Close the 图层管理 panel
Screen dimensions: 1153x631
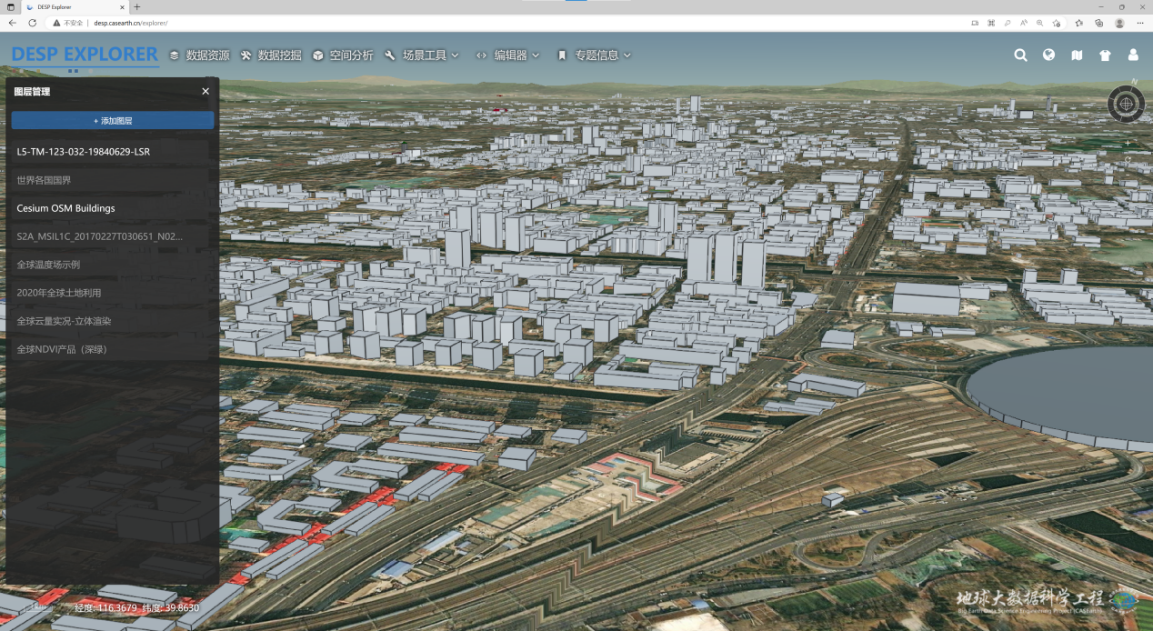click(x=205, y=91)
